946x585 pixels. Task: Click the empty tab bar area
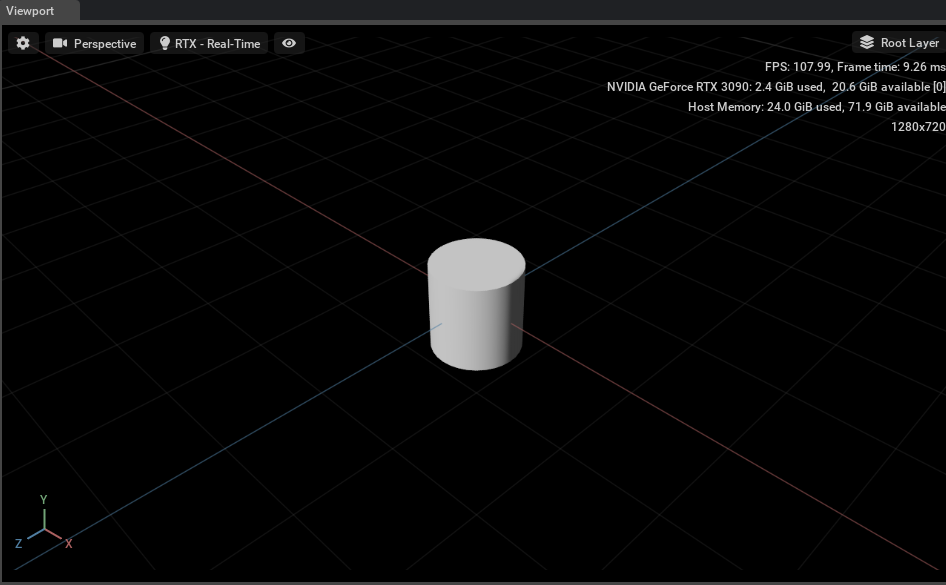coord(500,11)
